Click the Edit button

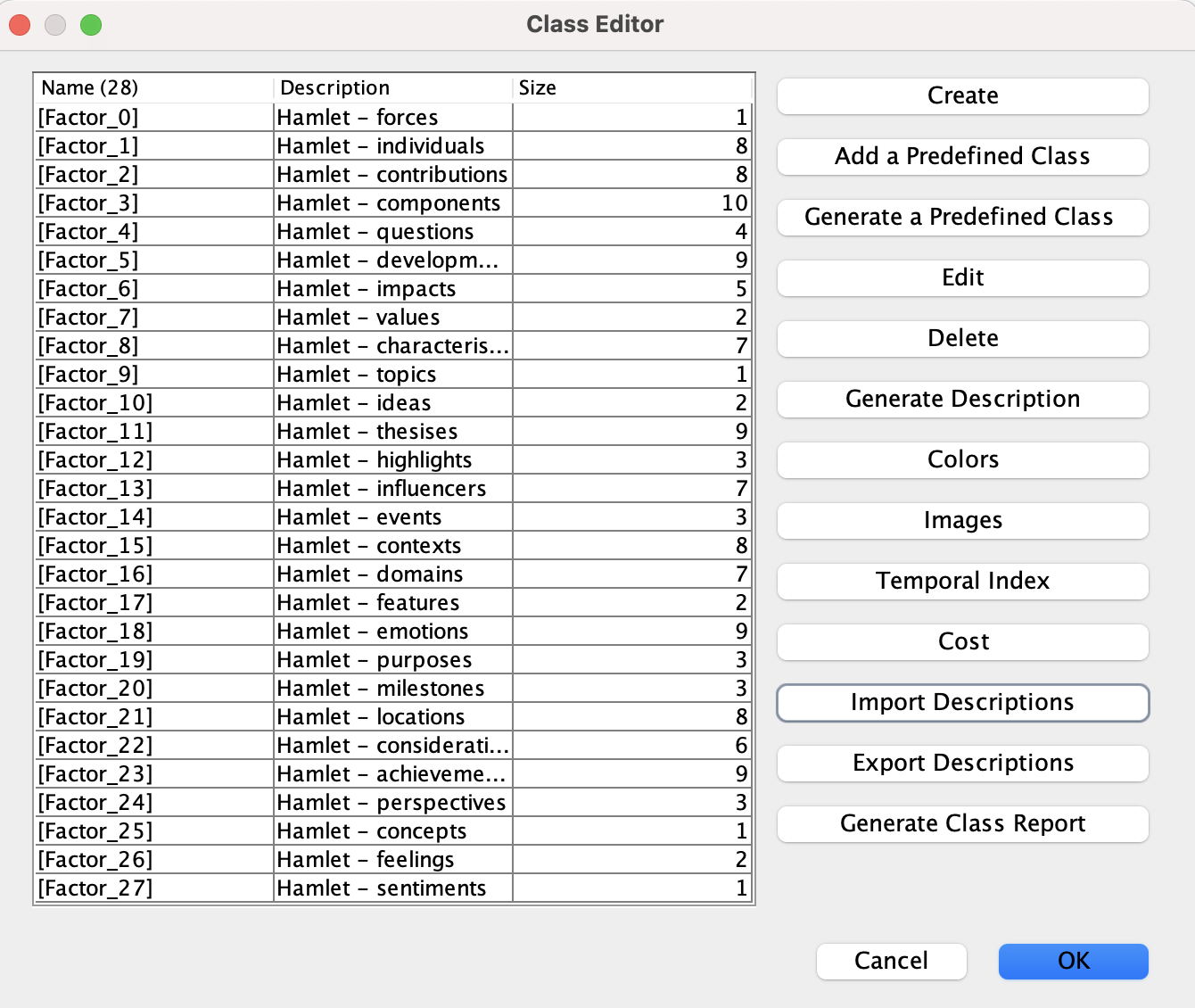click(x=962, y=277)
